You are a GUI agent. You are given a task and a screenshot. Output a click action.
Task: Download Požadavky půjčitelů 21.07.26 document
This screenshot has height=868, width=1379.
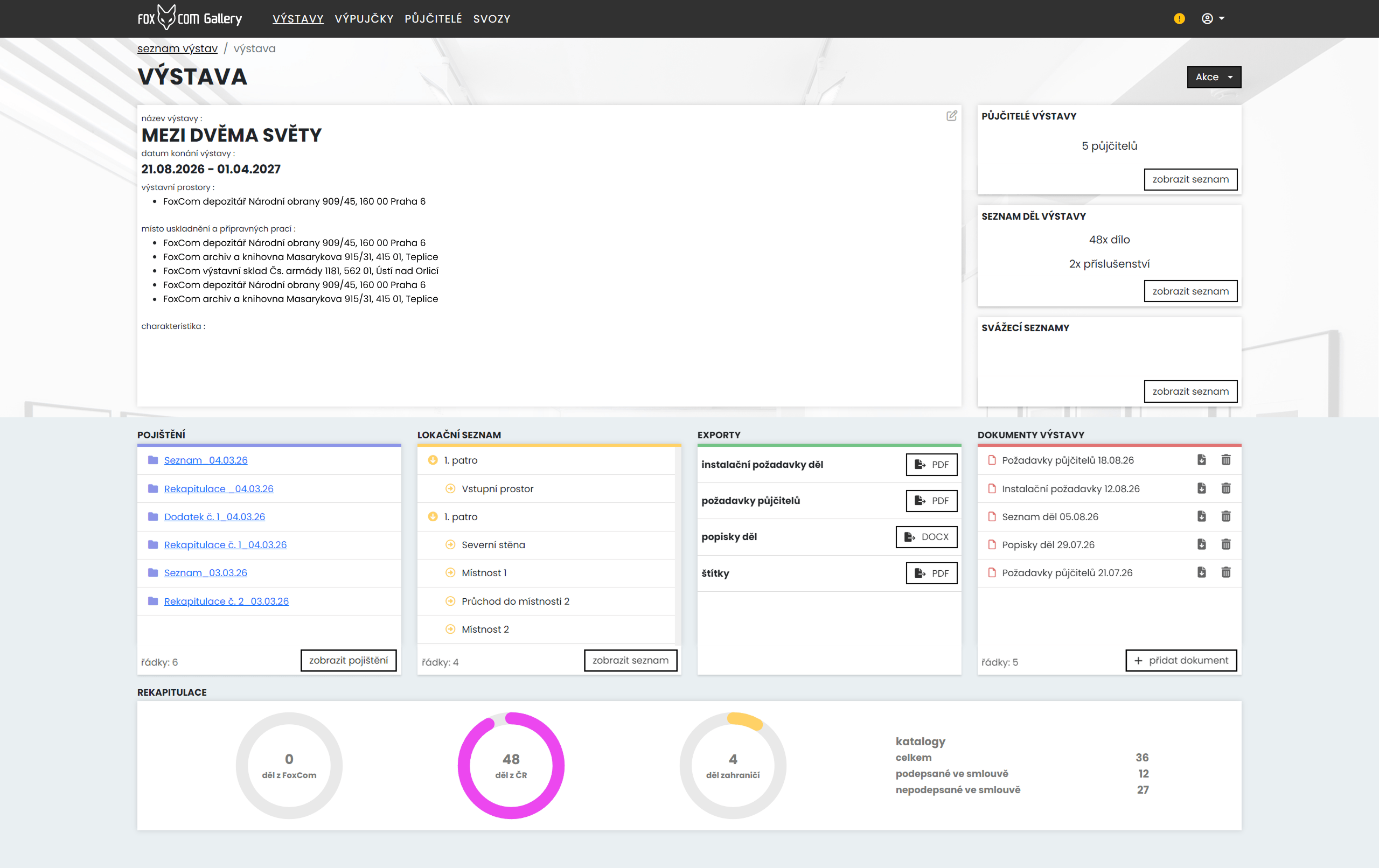pyautogui.click(x=1201, y=572)
